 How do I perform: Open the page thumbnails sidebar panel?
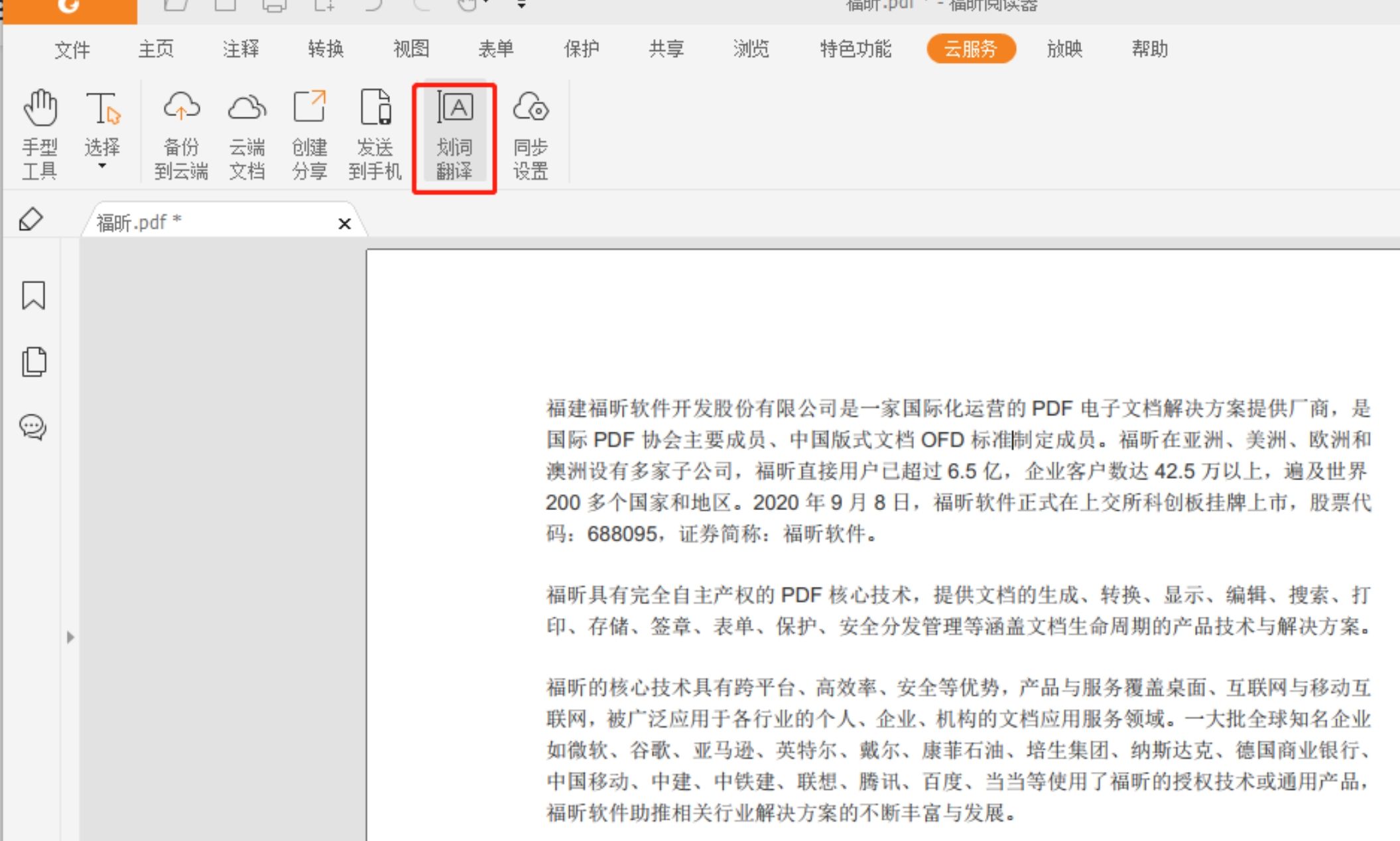click(x=33, y=361)
